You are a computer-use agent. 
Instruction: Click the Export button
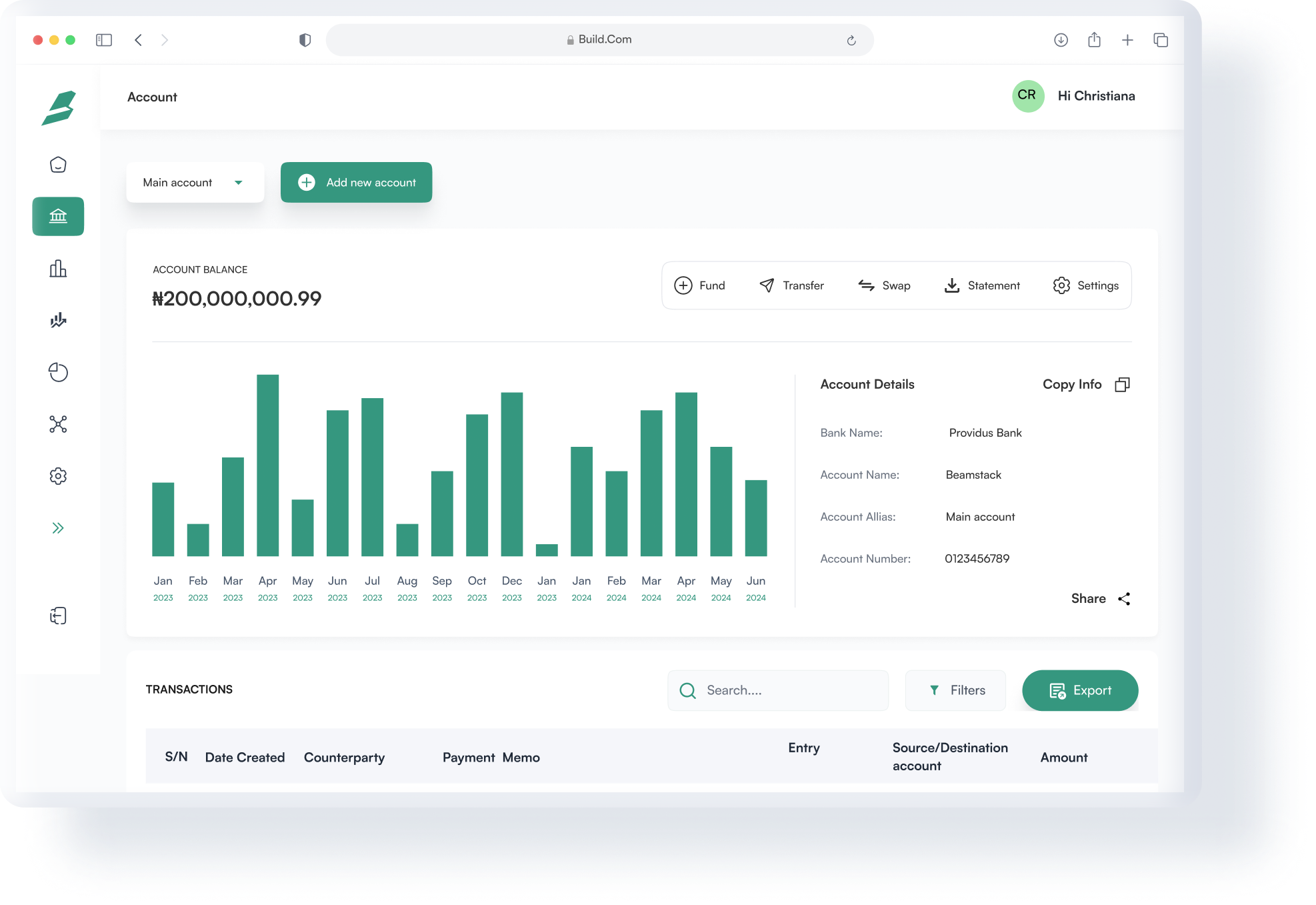[x=1079, y=691]
